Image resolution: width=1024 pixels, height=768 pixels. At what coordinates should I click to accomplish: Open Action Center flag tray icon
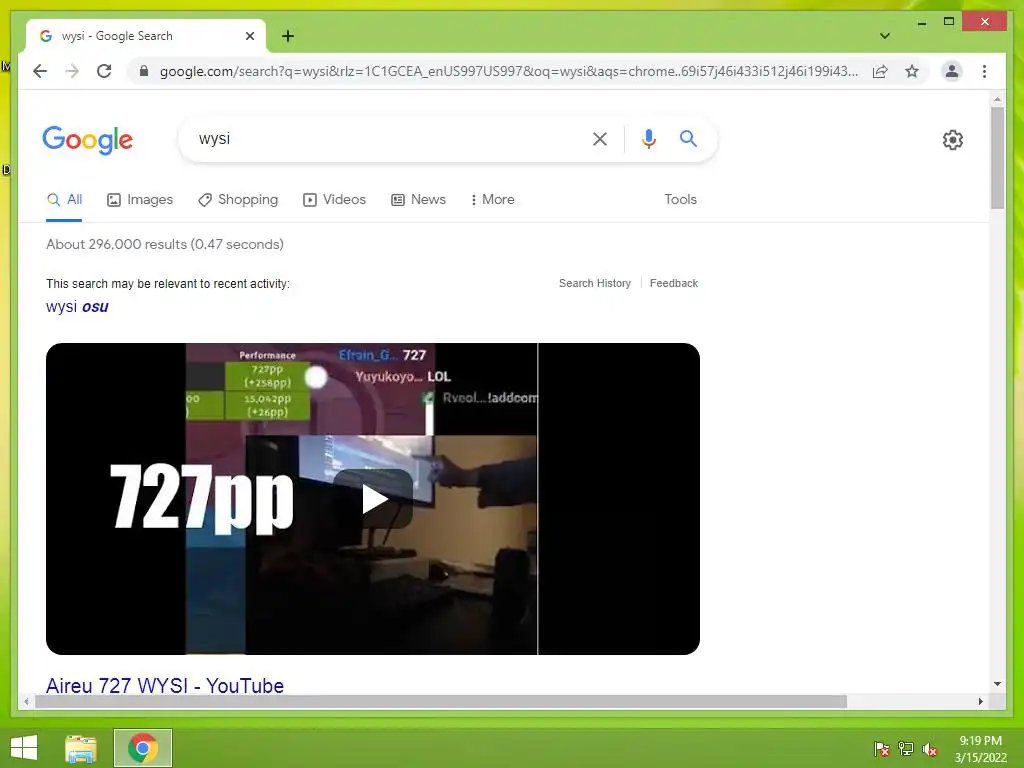click(881, 749)
